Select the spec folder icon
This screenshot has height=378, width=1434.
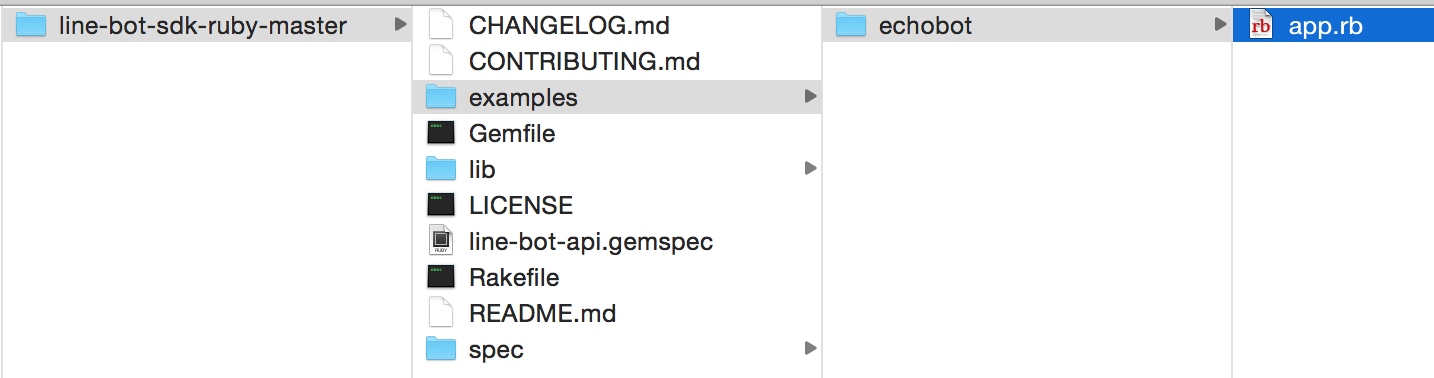click(x=441, y=349)
